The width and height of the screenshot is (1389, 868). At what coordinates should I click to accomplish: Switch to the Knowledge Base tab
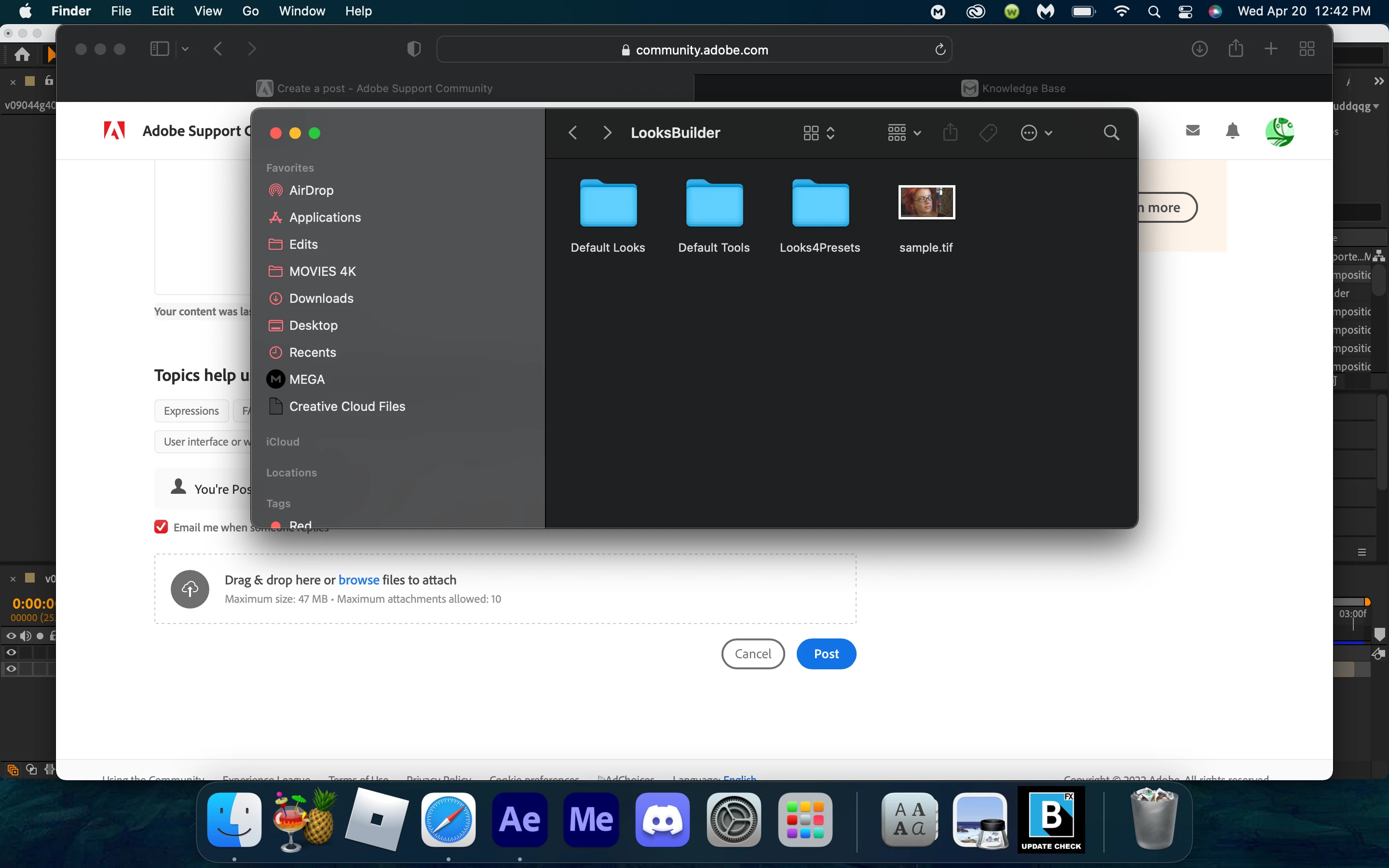pyautogui.click(x=1013, y=88)
